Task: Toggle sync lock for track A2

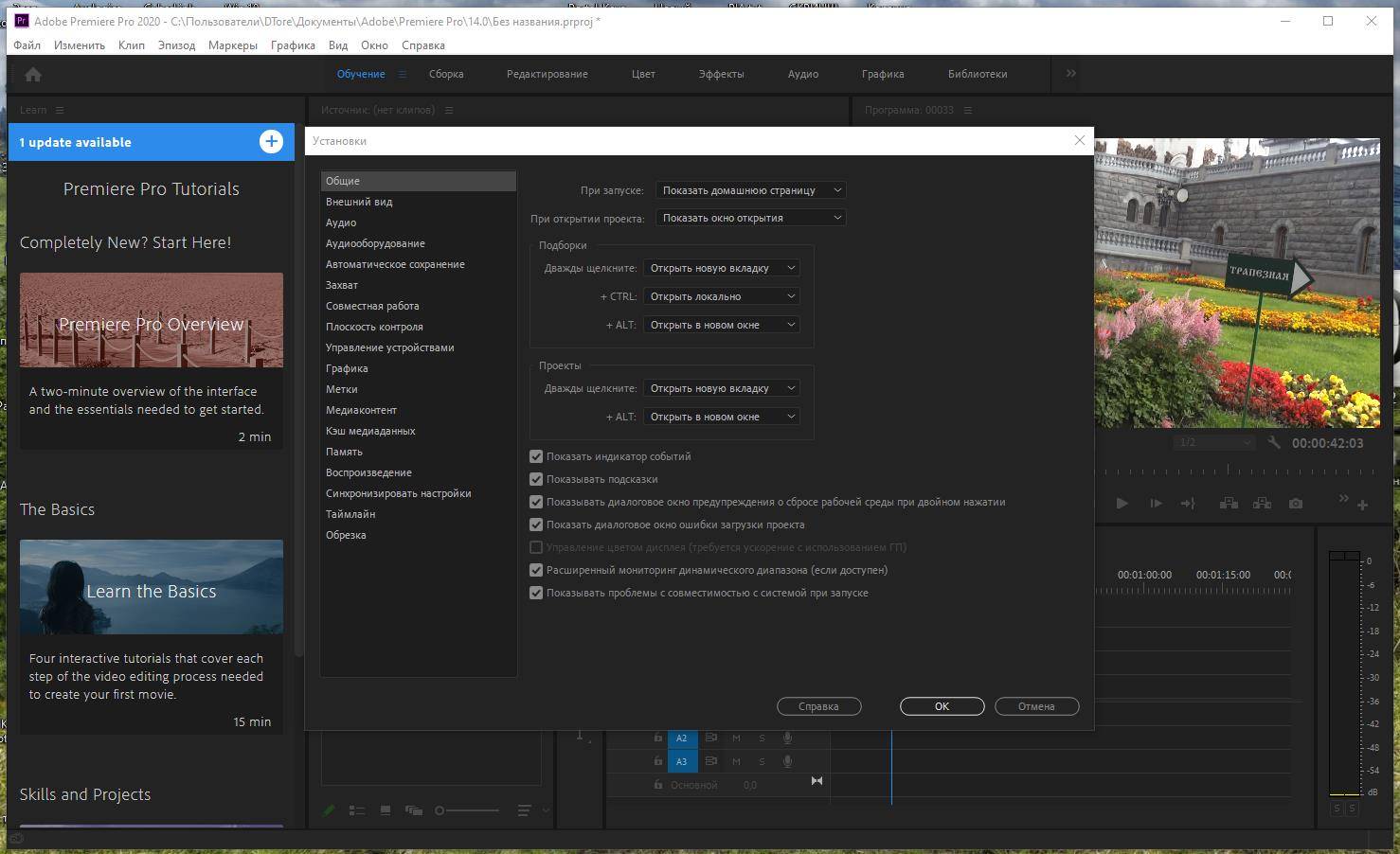Action: (x=710, y=738)
